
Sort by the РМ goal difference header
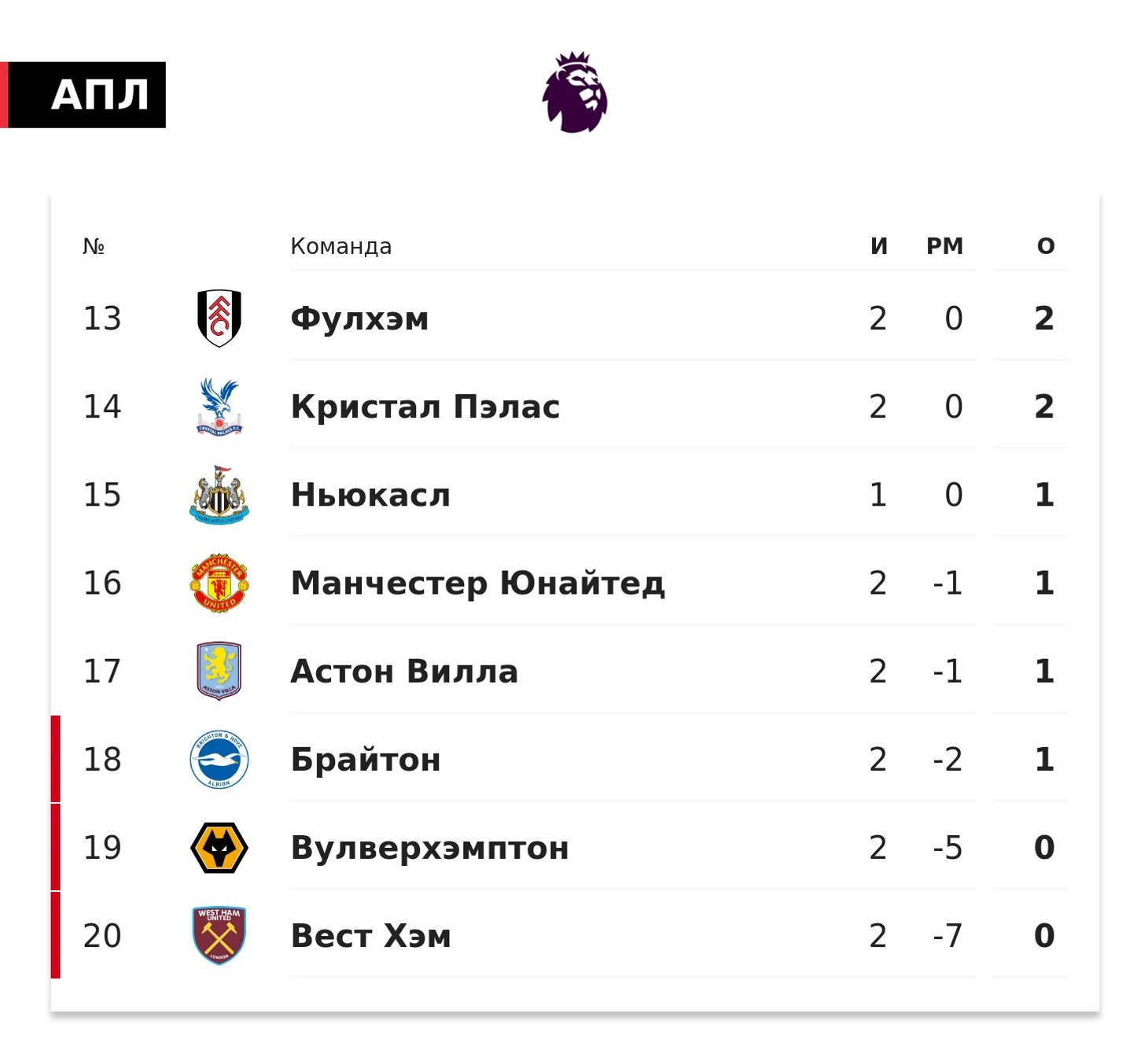[x=944, y=246]
